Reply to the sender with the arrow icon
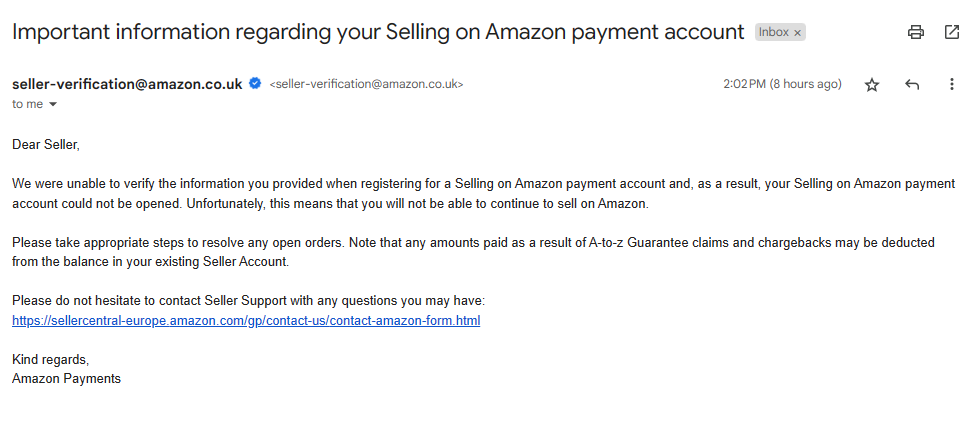 click(911, 84)
